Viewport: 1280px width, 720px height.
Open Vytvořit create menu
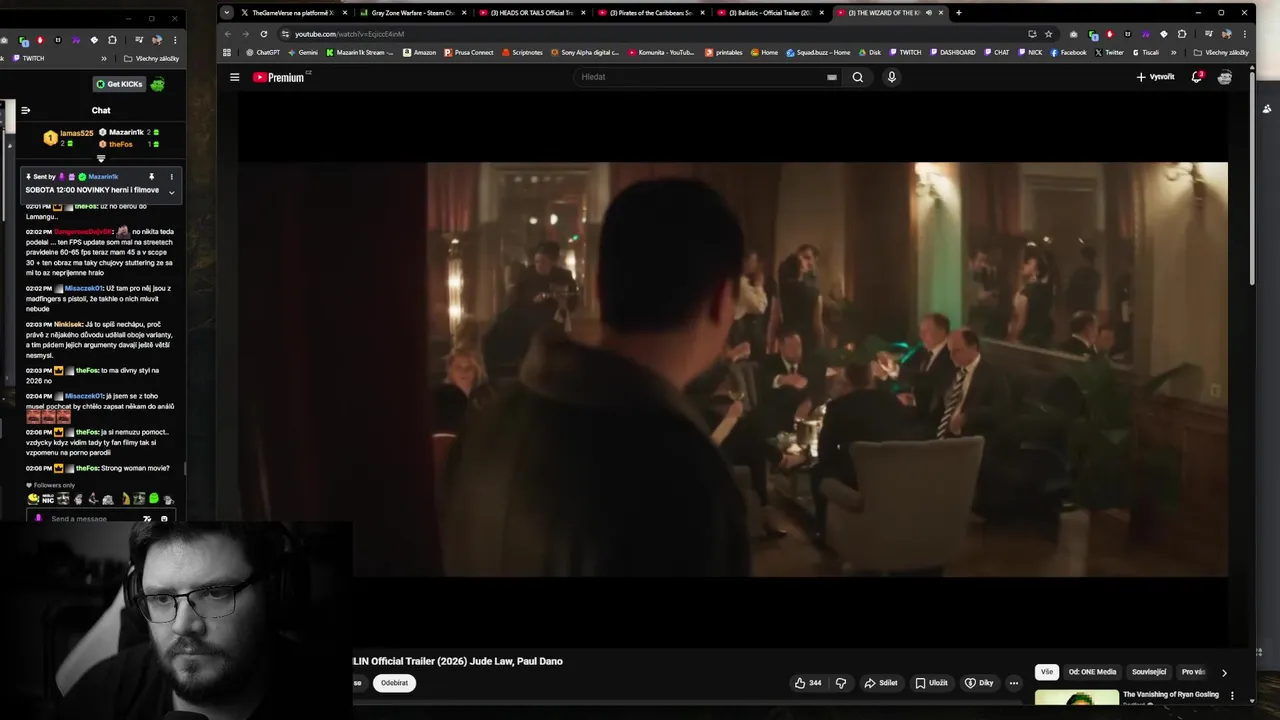[x=1155, y=77]
